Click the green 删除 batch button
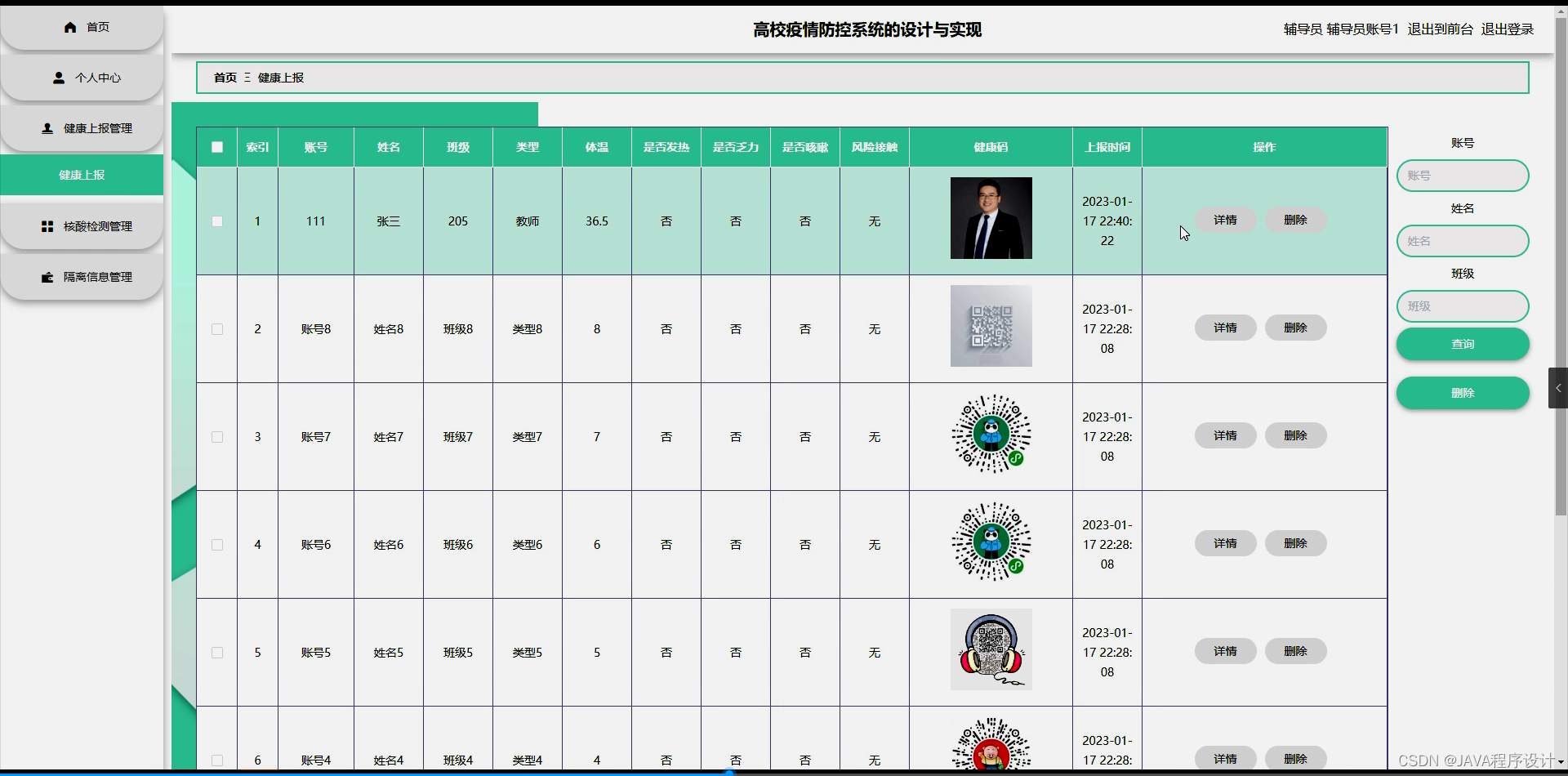This screenshot has height=776, width=1568. click(1463, 393)
